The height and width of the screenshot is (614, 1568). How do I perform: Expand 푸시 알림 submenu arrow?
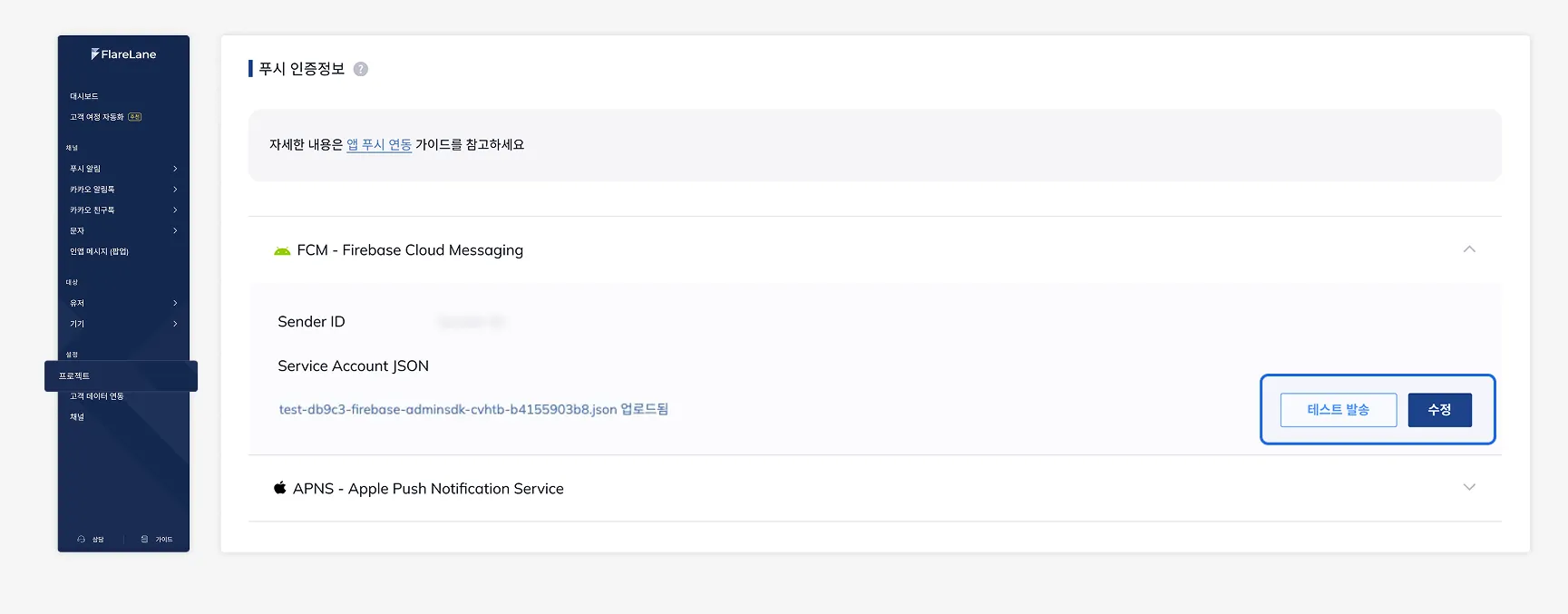click(175, 169)
